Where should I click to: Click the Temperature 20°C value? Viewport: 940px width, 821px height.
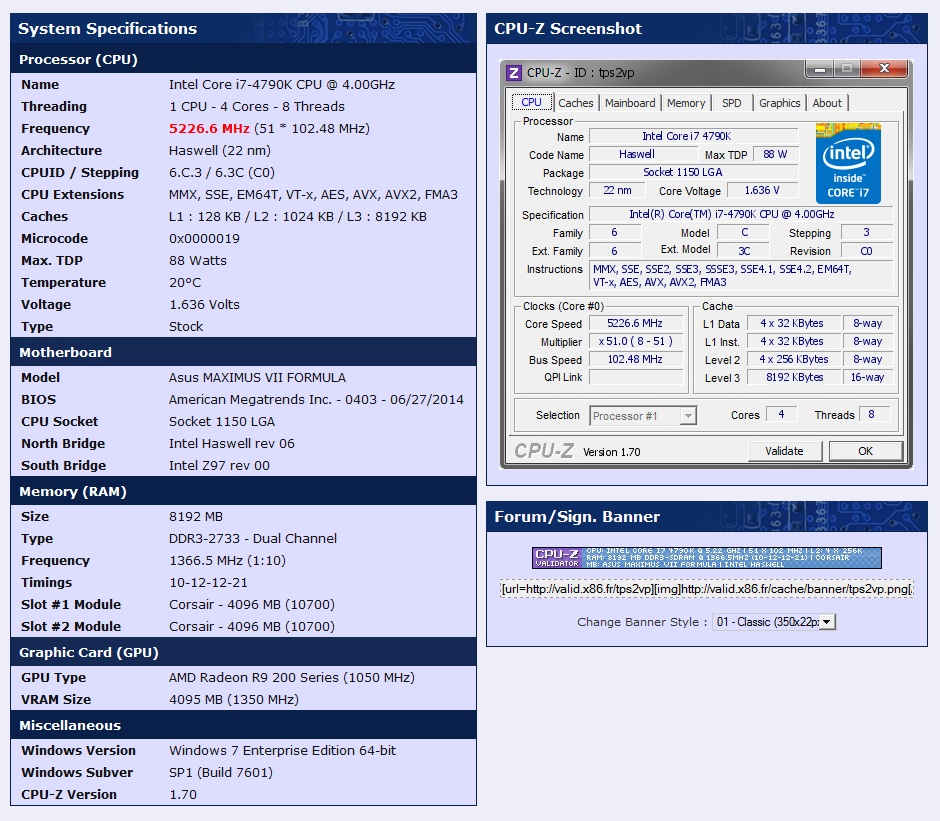(x=185, y=282)
